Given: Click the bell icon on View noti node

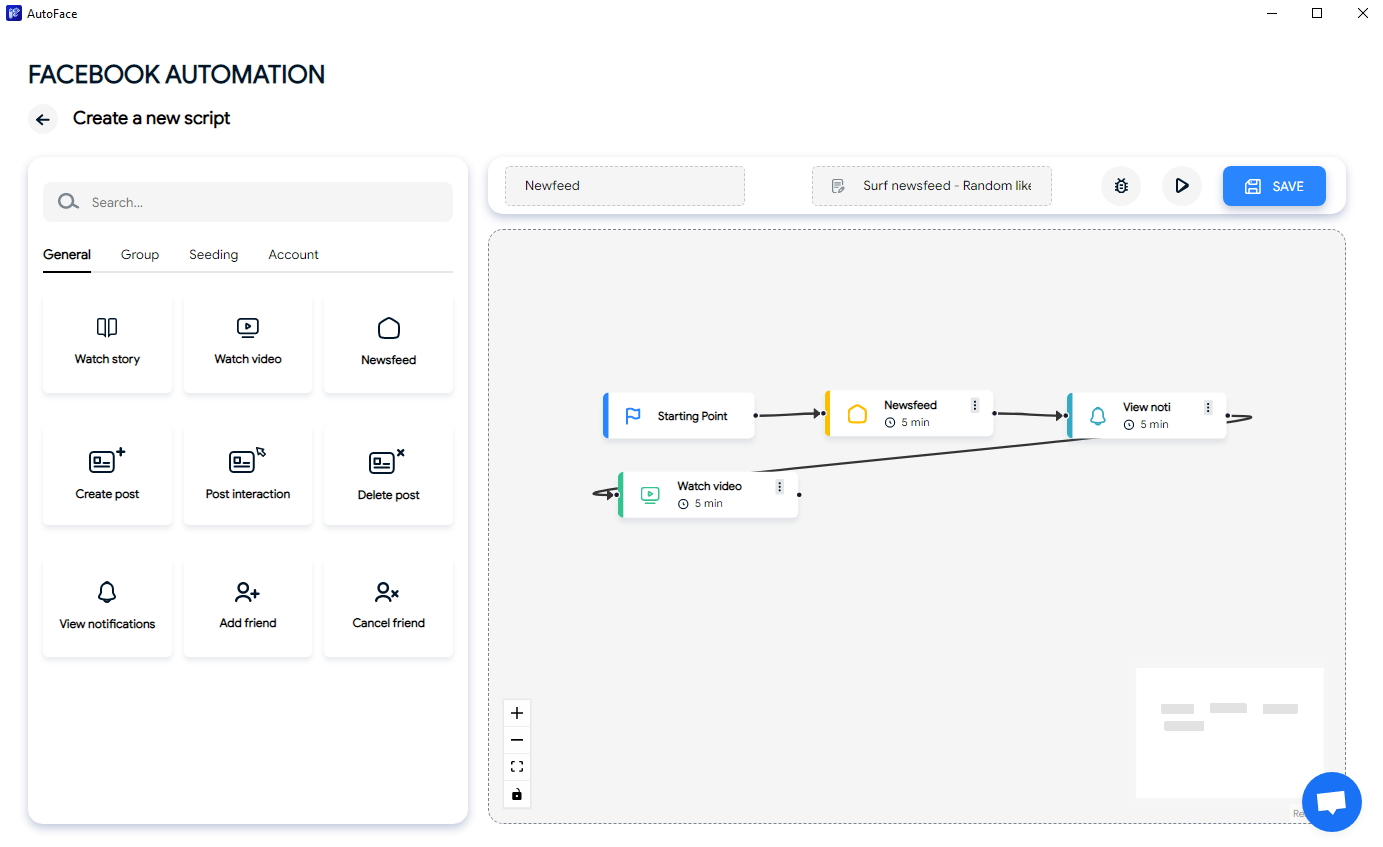Looking at the screenshot, I should [1098, 416].
